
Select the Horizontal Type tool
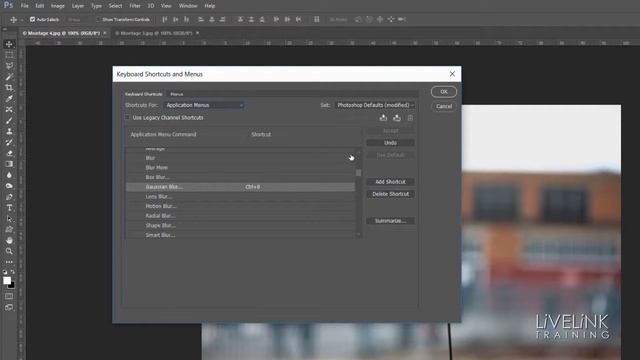pos(9,208)
